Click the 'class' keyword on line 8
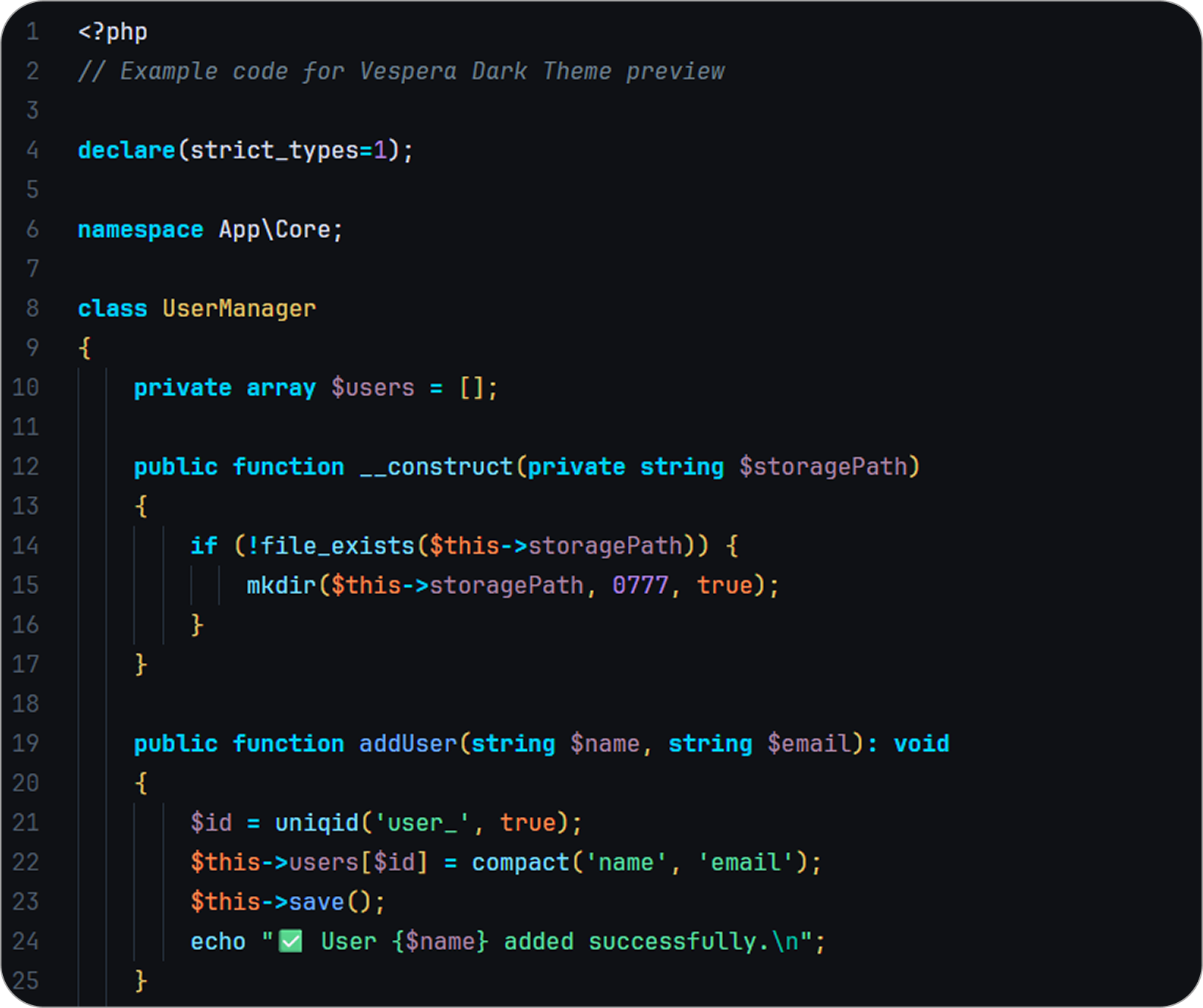Viewport: 1203px width, 1008px height. point(113,308)
